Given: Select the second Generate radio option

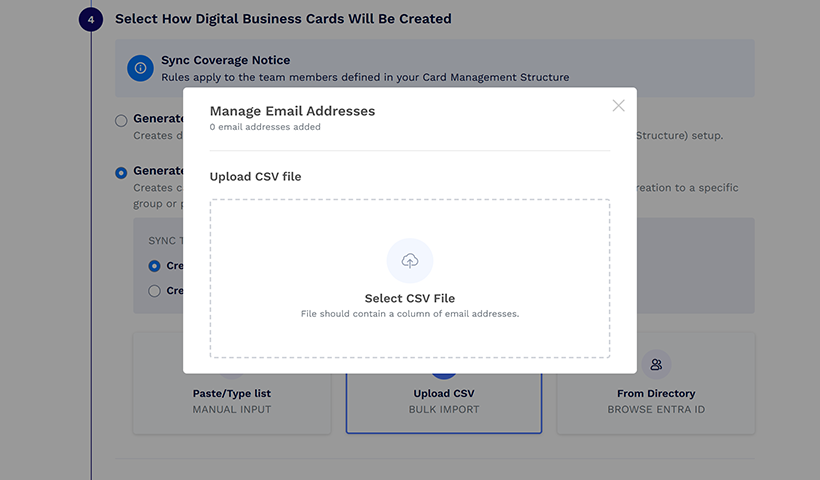Looking at the screenshot, I should click(121, 172).
